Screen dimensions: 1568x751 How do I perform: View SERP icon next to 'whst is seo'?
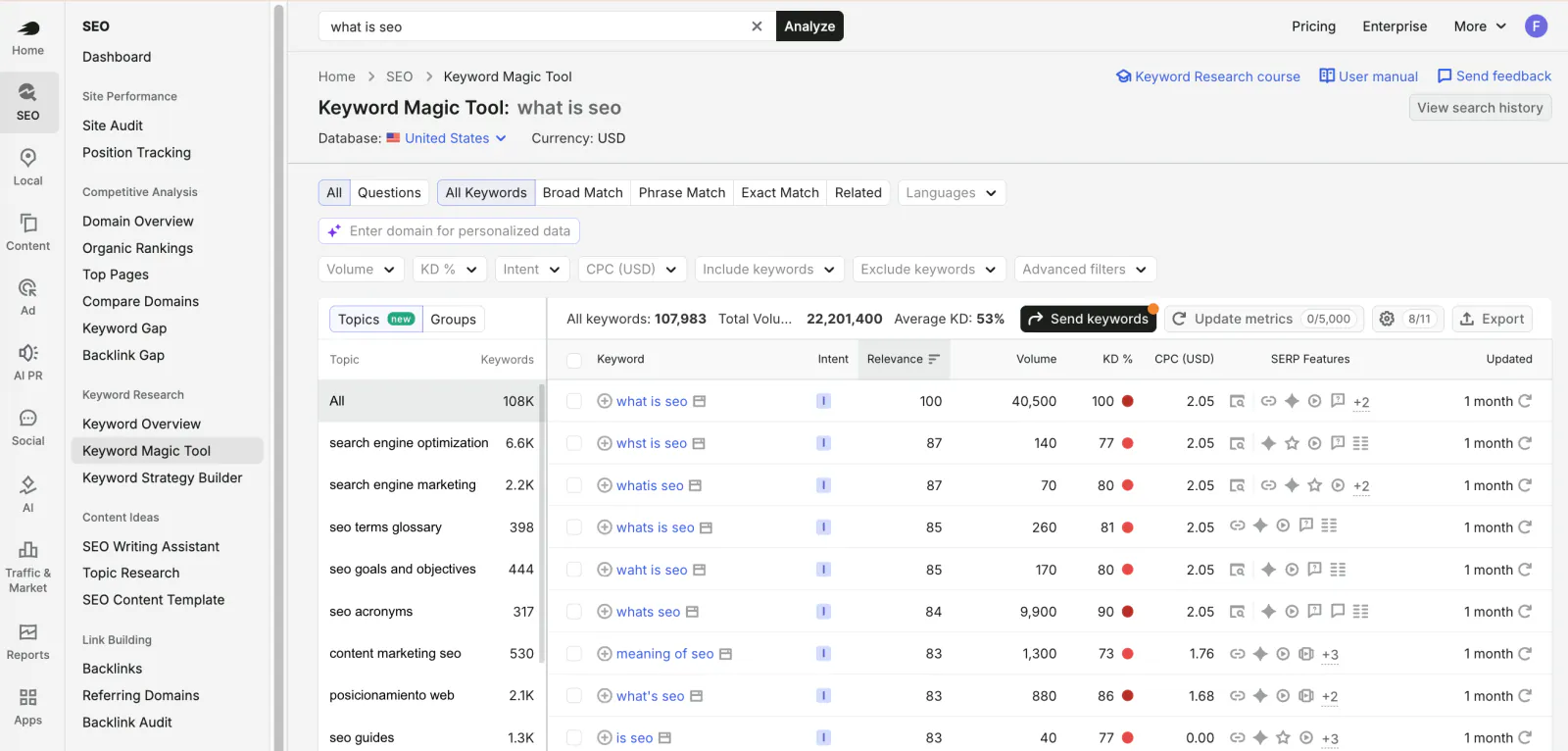pos(699,443)
